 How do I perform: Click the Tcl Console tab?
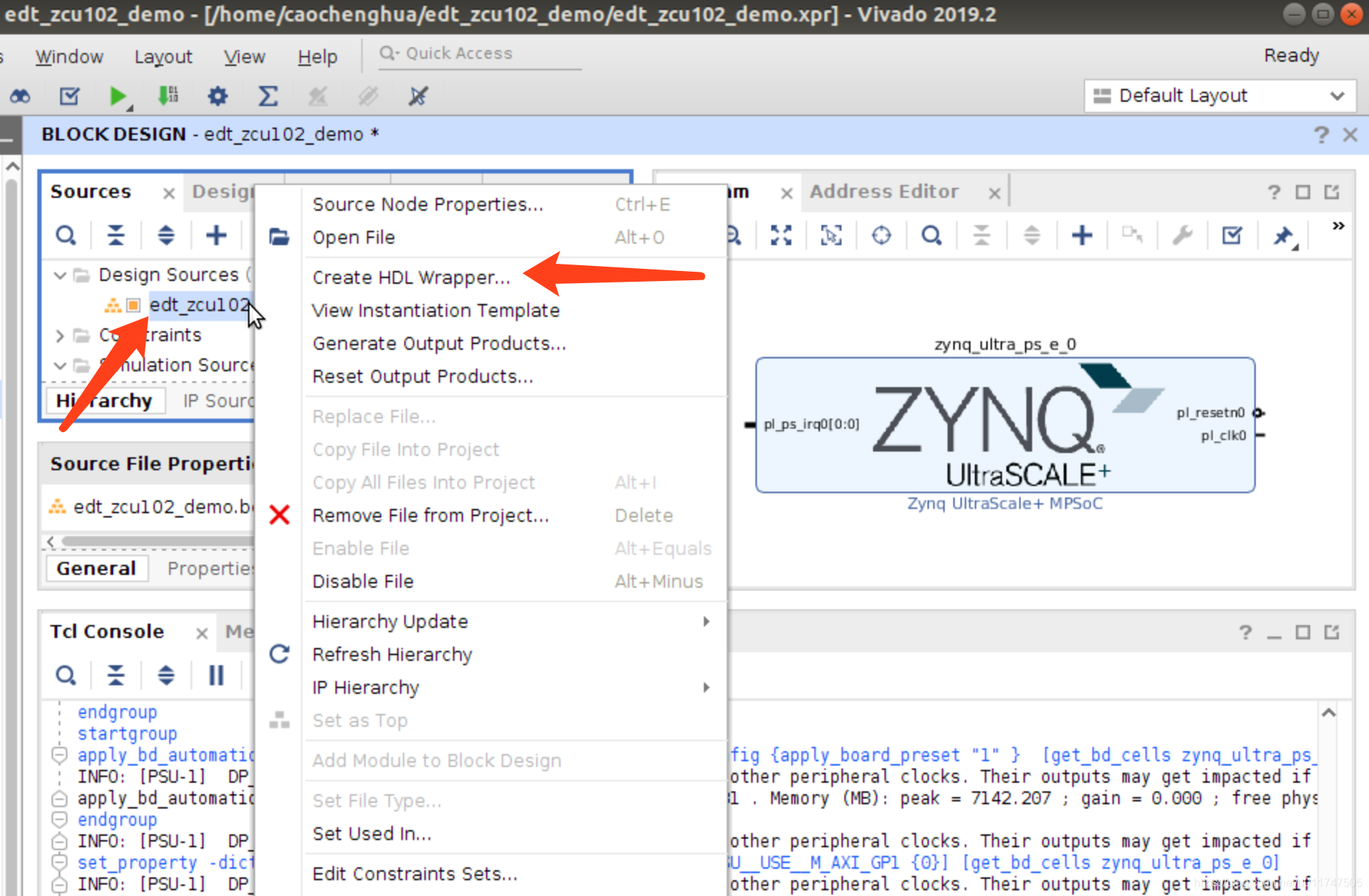pos(107,632)
